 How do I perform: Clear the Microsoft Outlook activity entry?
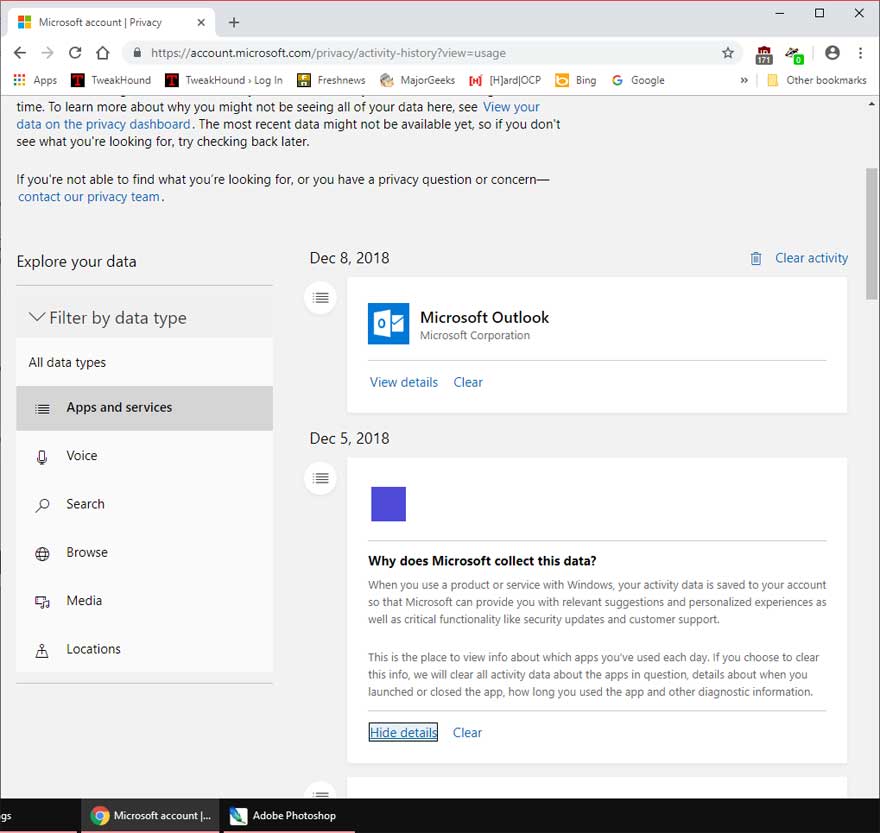click(x=468, y=382)
